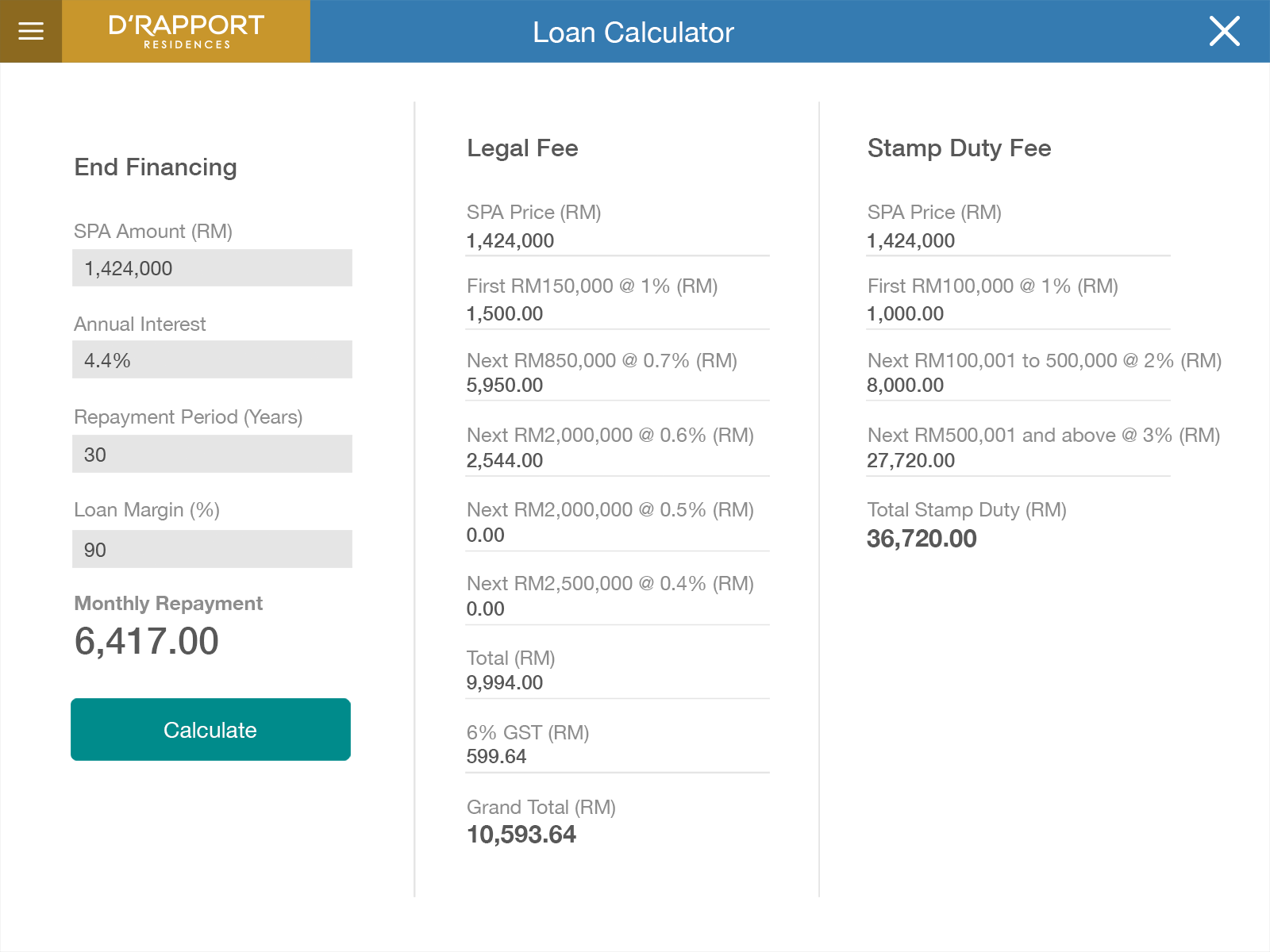Select the Annual Interest field

[x=212, y=360]
